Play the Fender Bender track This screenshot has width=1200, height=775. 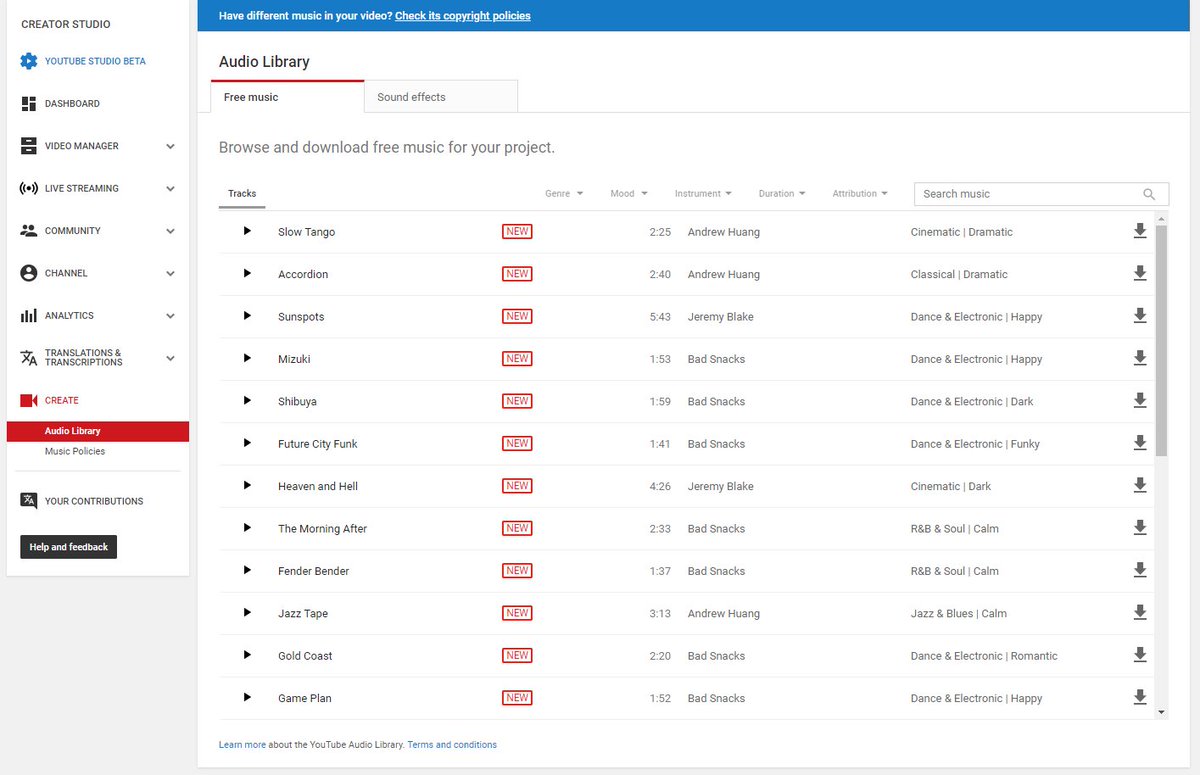click(247, 570)
